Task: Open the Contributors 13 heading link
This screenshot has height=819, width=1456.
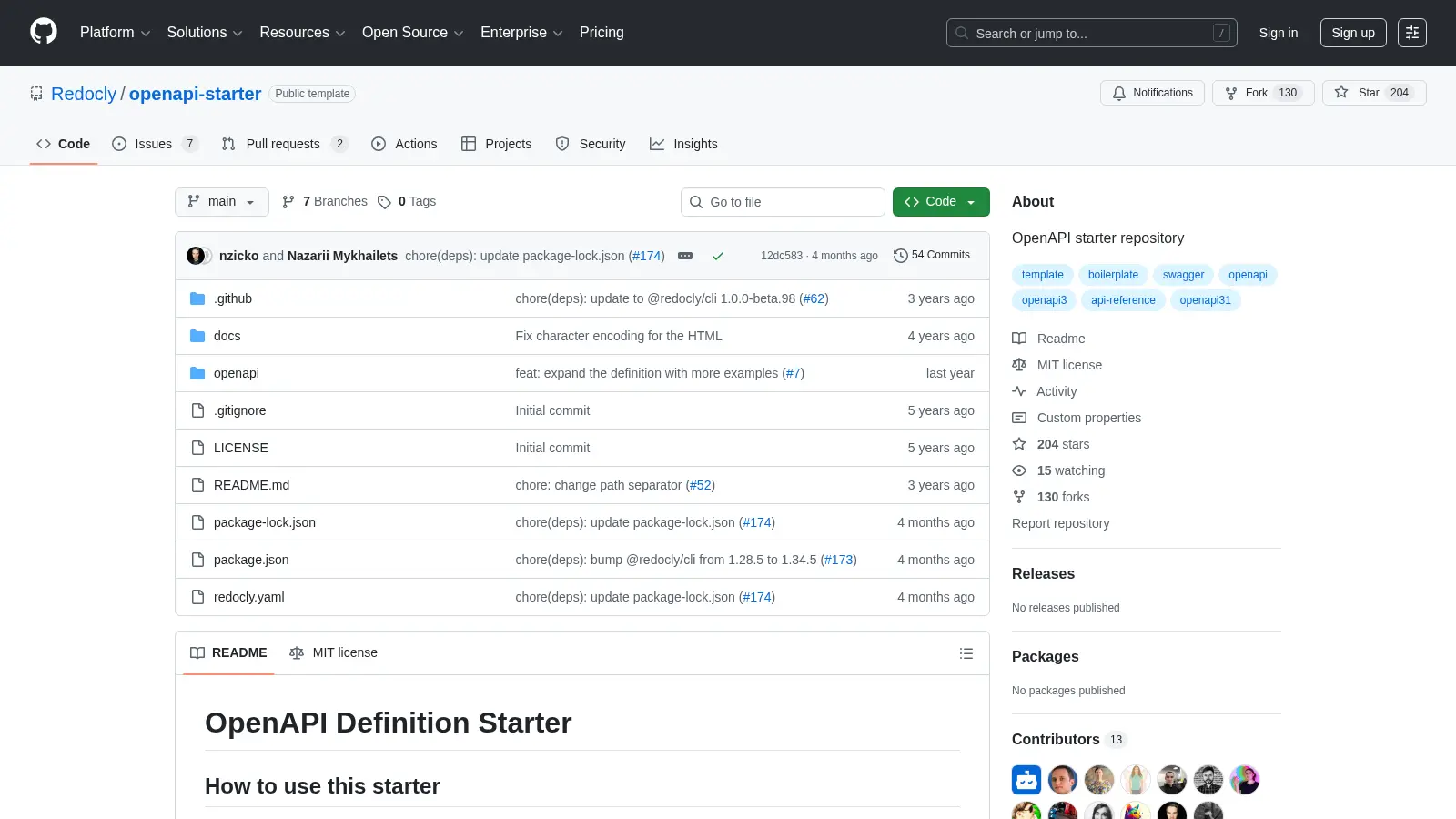Action: point(1069,740)
